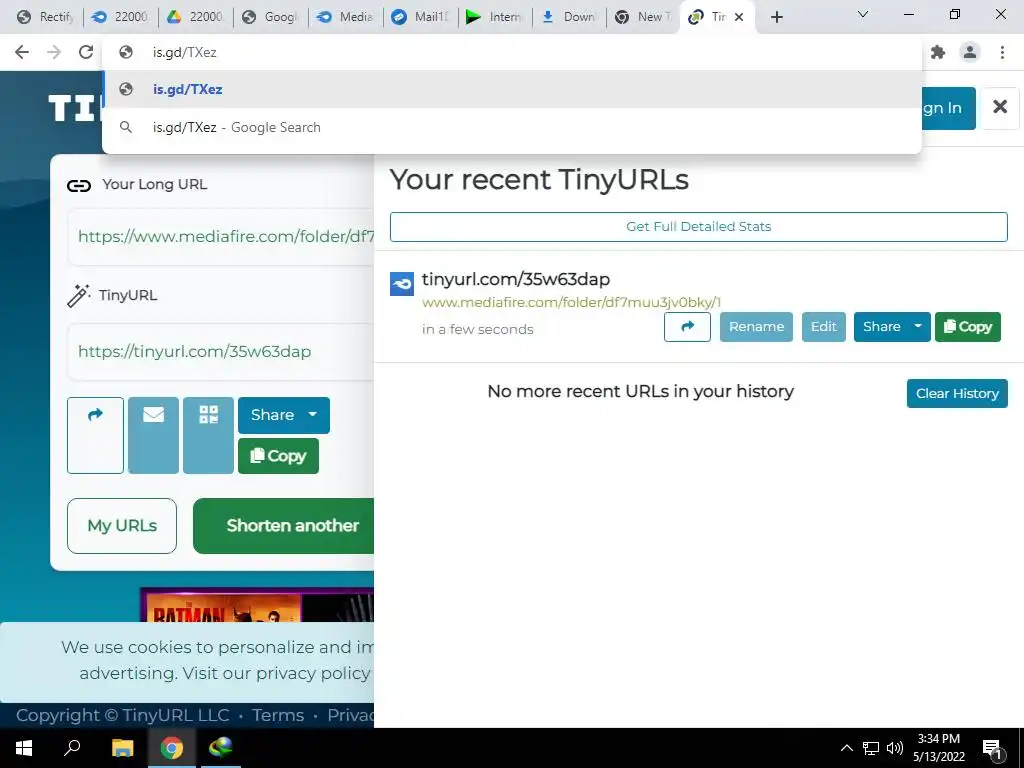The height and width of the screenshot is (768, 1024).
Task: Open My URLs
Action: [x=122, y=526]
